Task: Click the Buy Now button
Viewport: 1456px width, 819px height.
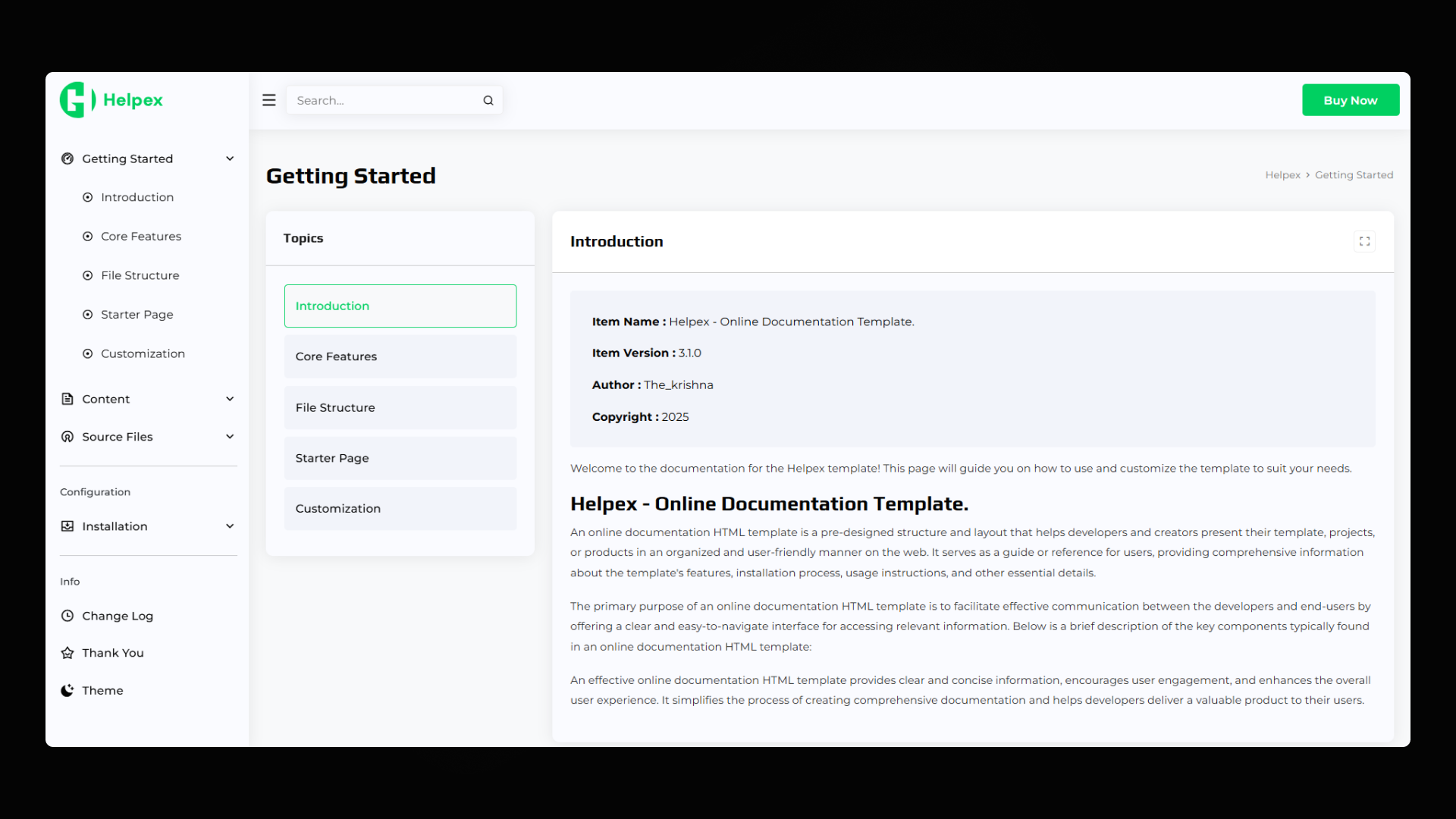Action: click(1350, 100)
